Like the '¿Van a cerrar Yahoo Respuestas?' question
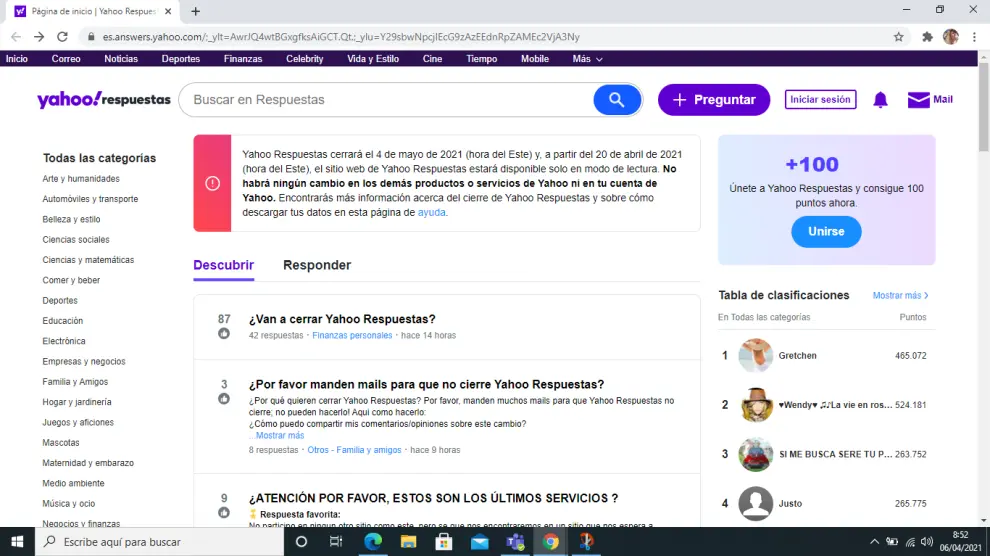This screenshot has height=556, width=990. (224, 334)
